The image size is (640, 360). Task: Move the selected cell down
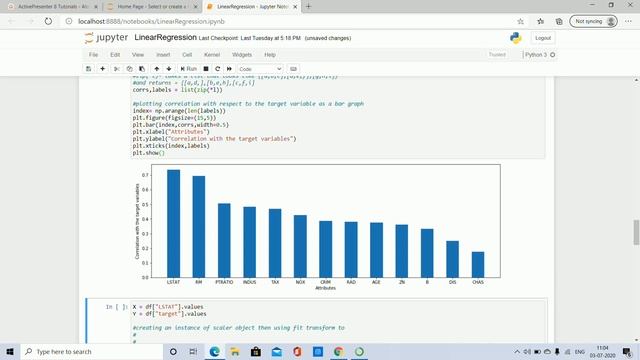click(x=169, y=69)
